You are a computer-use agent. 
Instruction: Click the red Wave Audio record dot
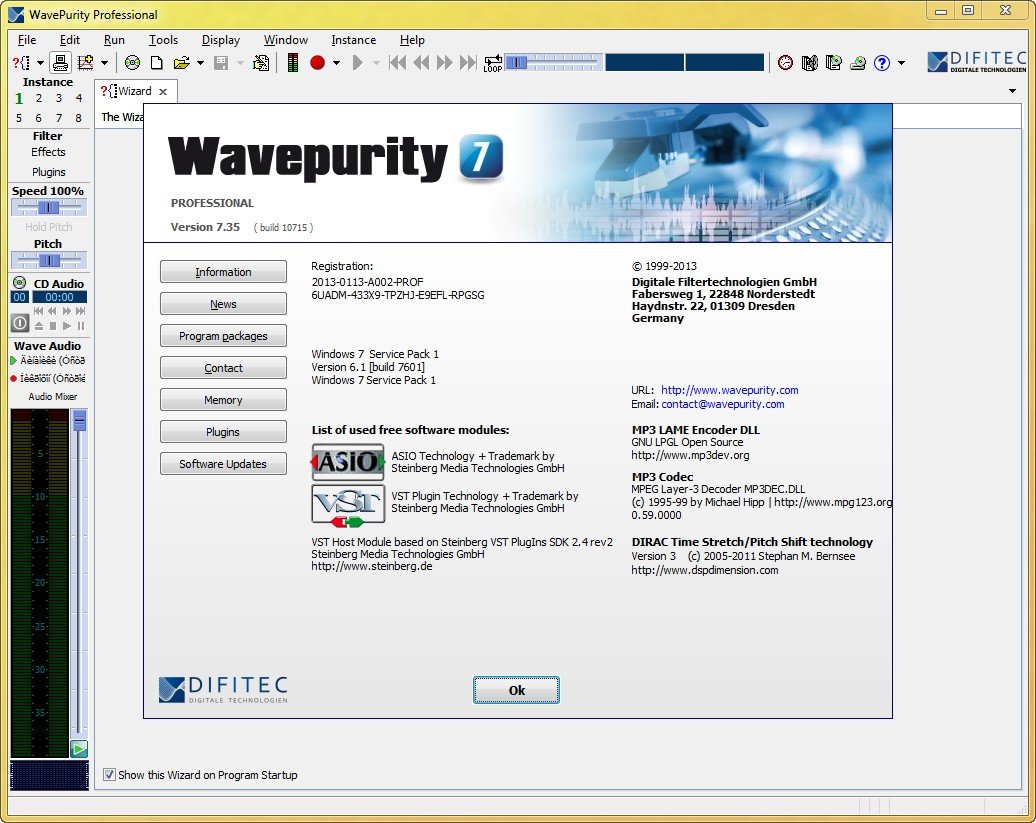point(13,378)
